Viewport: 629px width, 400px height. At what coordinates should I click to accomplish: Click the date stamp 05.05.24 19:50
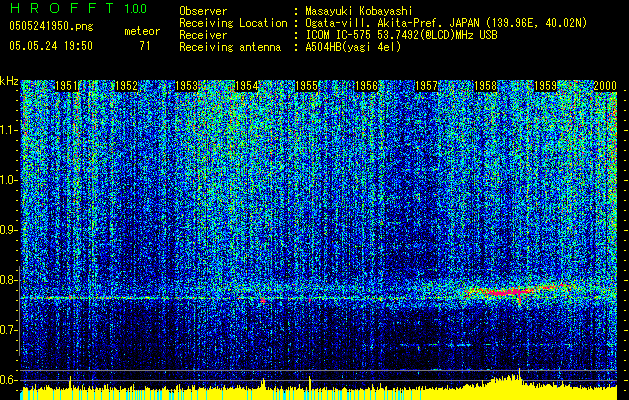pos(51,46)
